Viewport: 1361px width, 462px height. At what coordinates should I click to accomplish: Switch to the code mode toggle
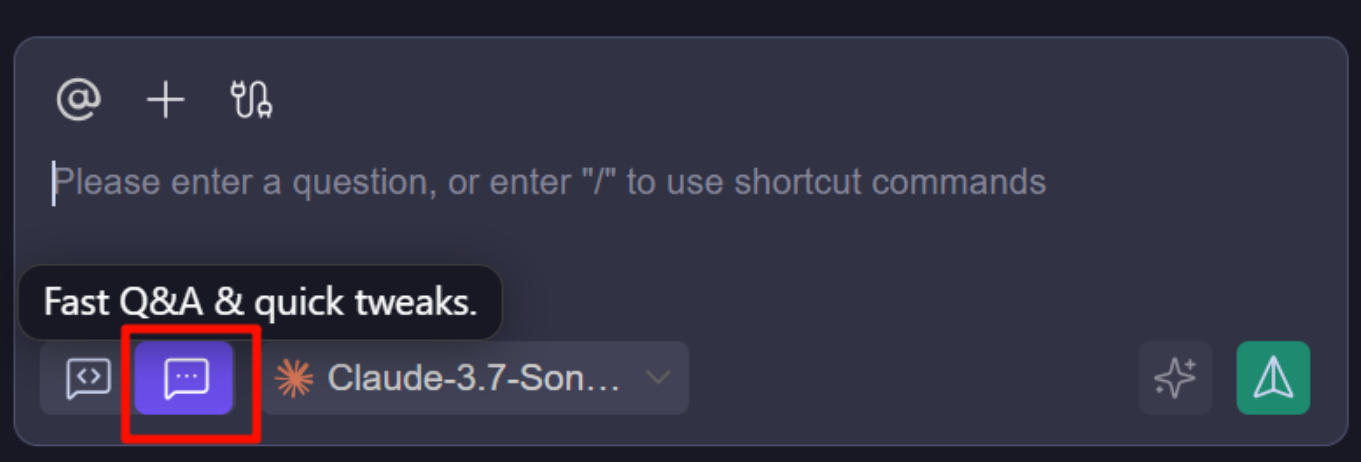(x=88, y=378)
